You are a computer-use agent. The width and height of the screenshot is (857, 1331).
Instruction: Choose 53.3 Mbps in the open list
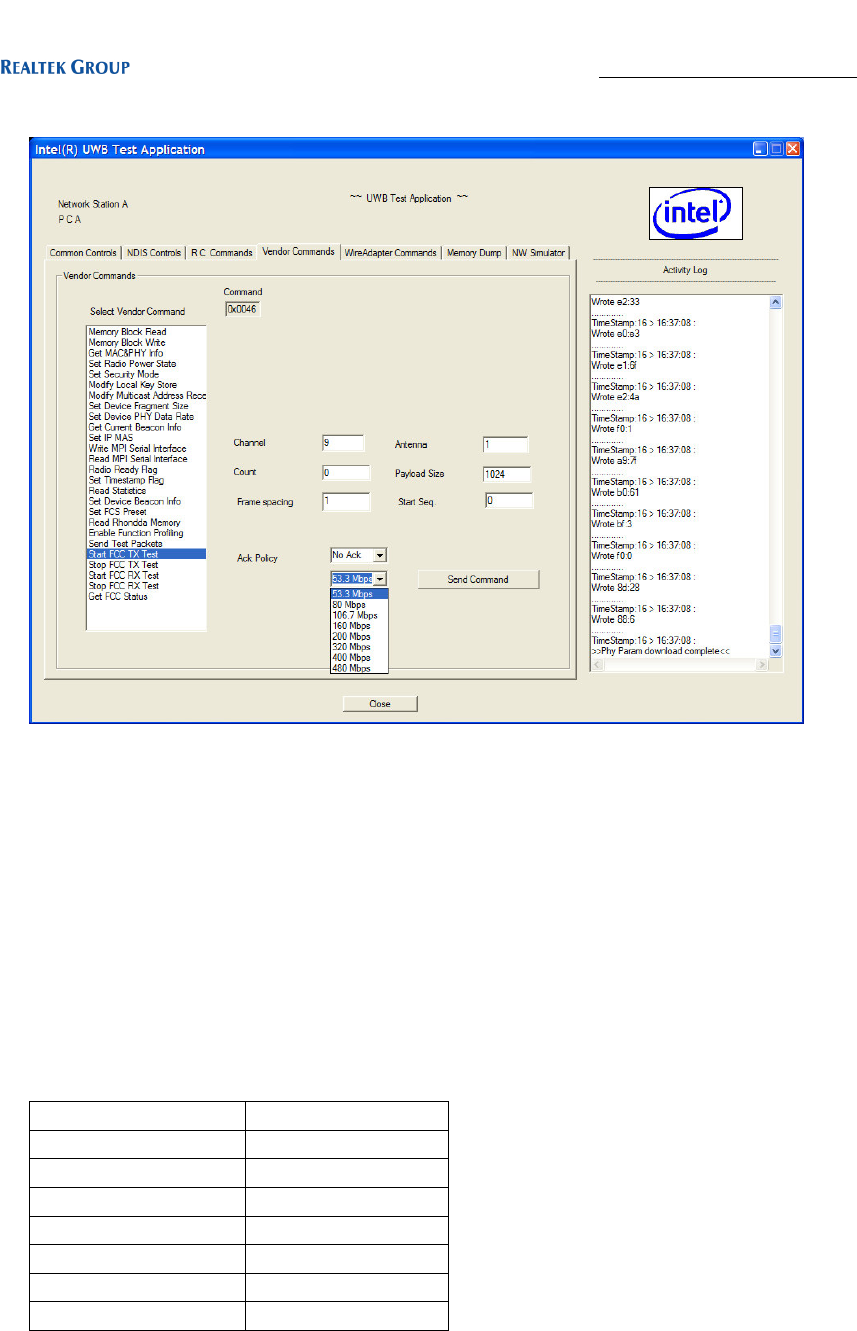coord(359,593)
